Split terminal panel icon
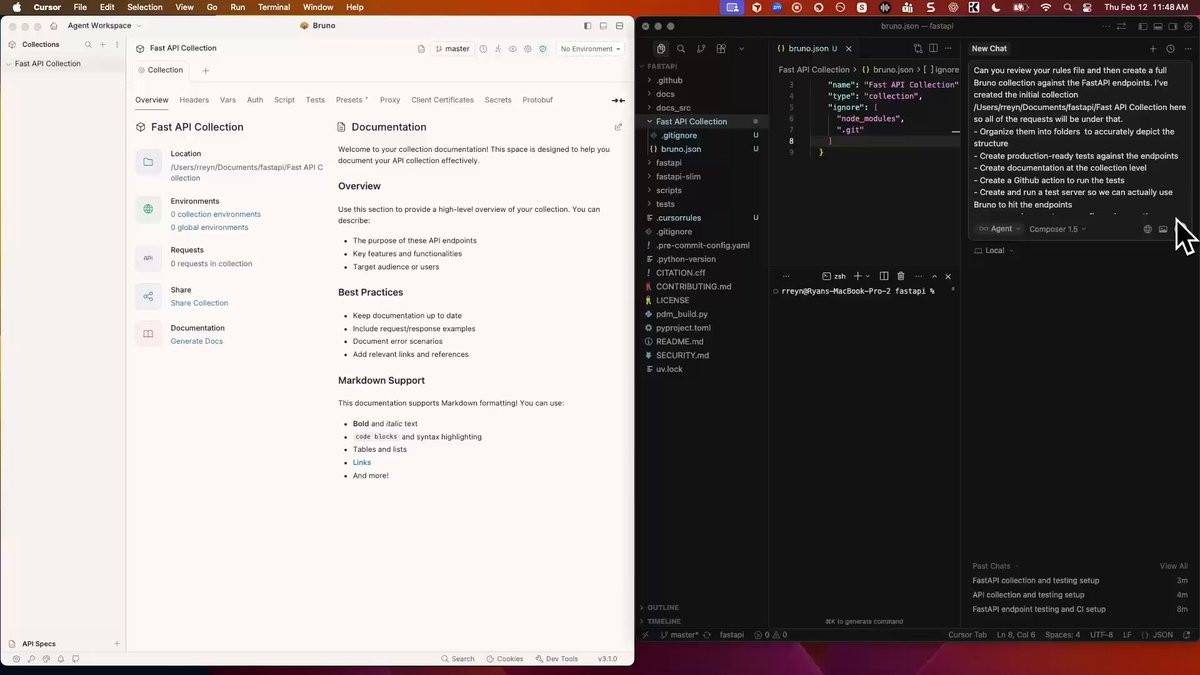Screen dimensions: 1200x675 (884, 276)
